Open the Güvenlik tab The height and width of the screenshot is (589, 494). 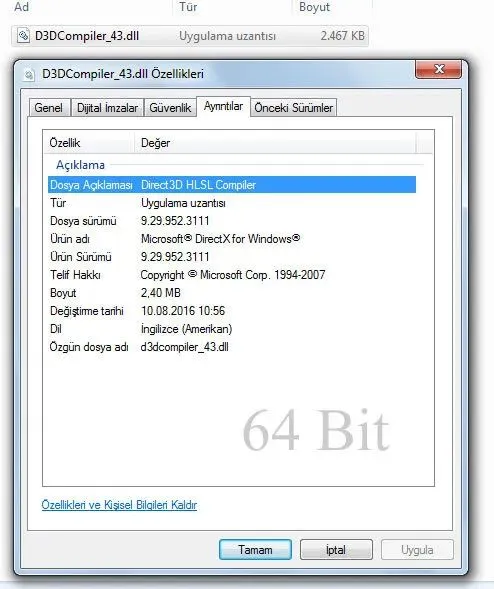tap(170, 108)
